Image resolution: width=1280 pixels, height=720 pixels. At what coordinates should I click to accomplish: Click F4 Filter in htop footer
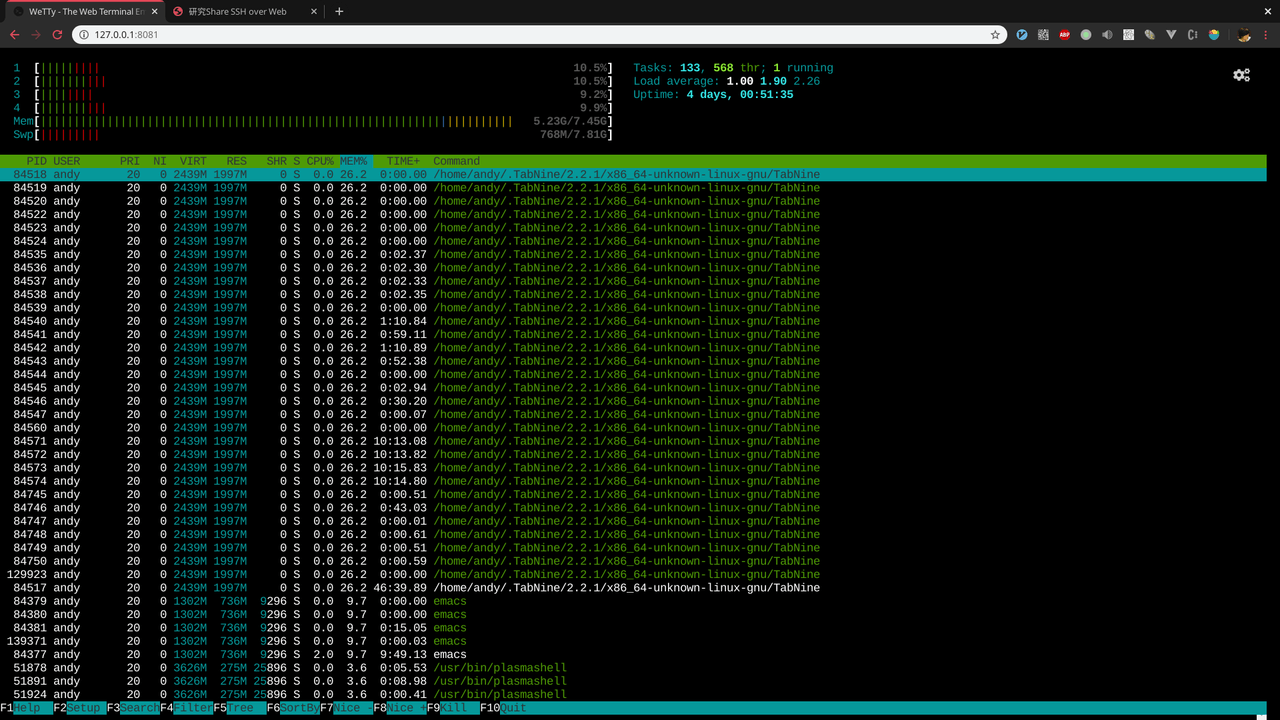(x=187, y=708)
